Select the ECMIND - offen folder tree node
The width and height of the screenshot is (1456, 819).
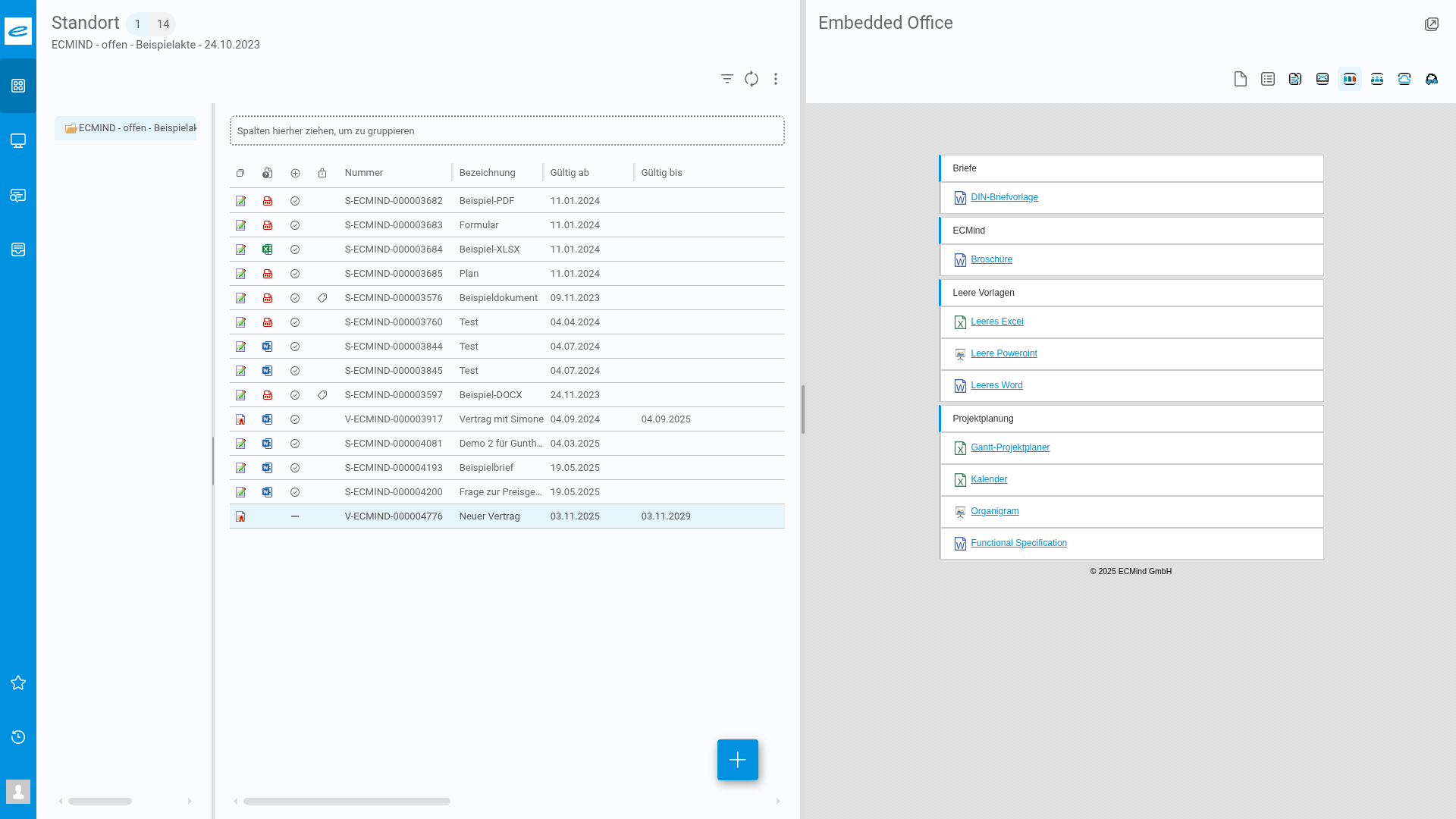[129, 128]
